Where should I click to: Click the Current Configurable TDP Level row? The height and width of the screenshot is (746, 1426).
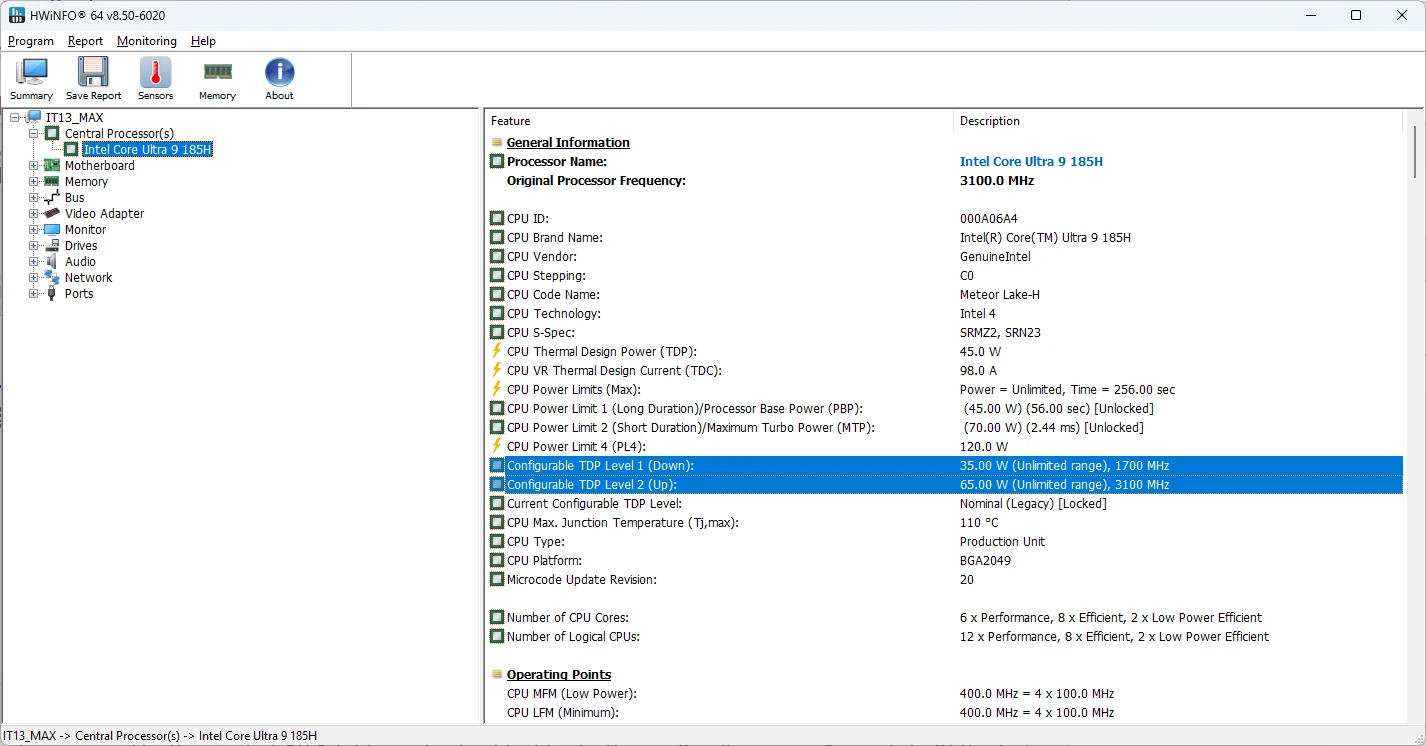[945, 504]
